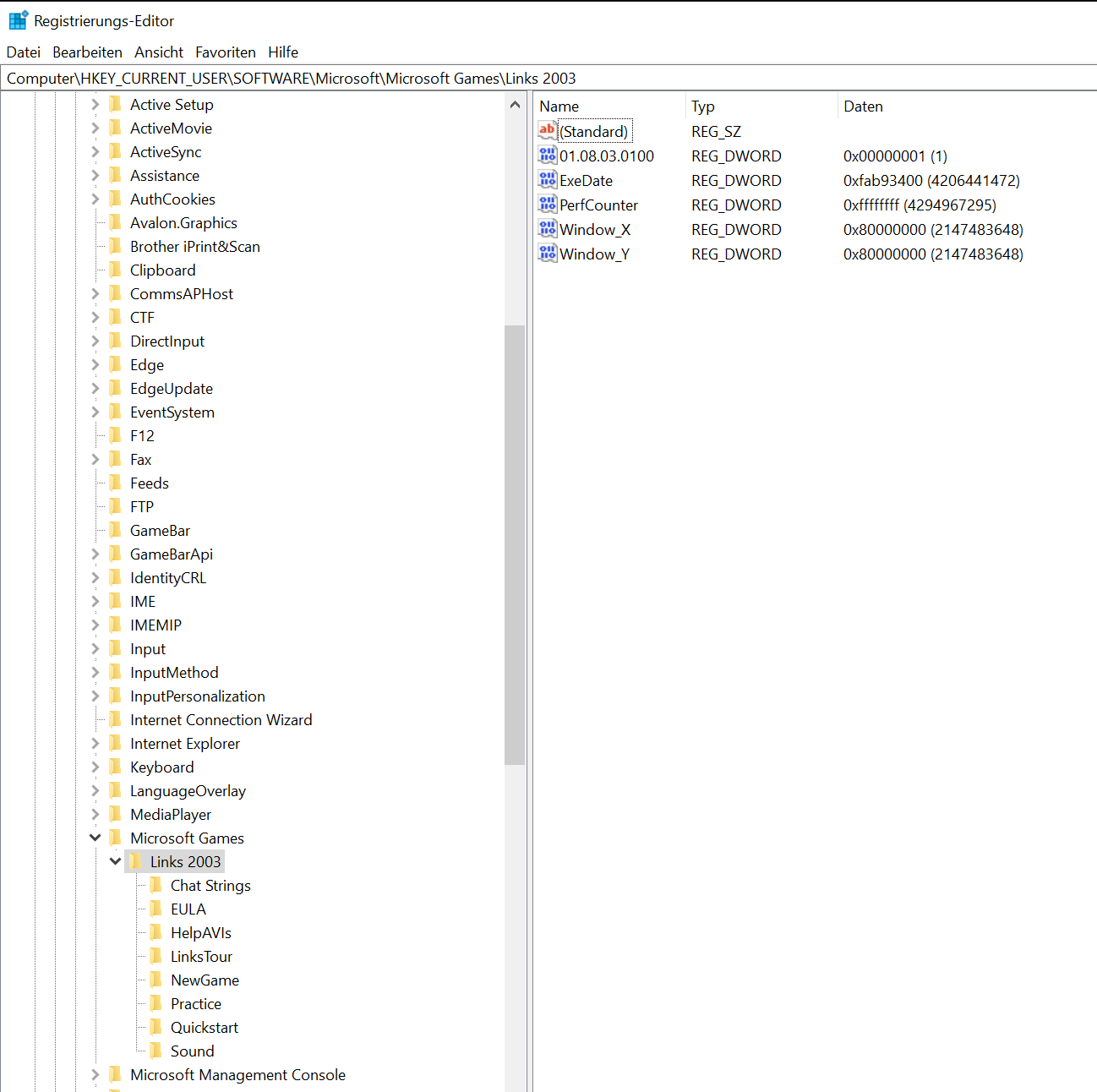Expand the Internet Explorer key

(95, 743)
